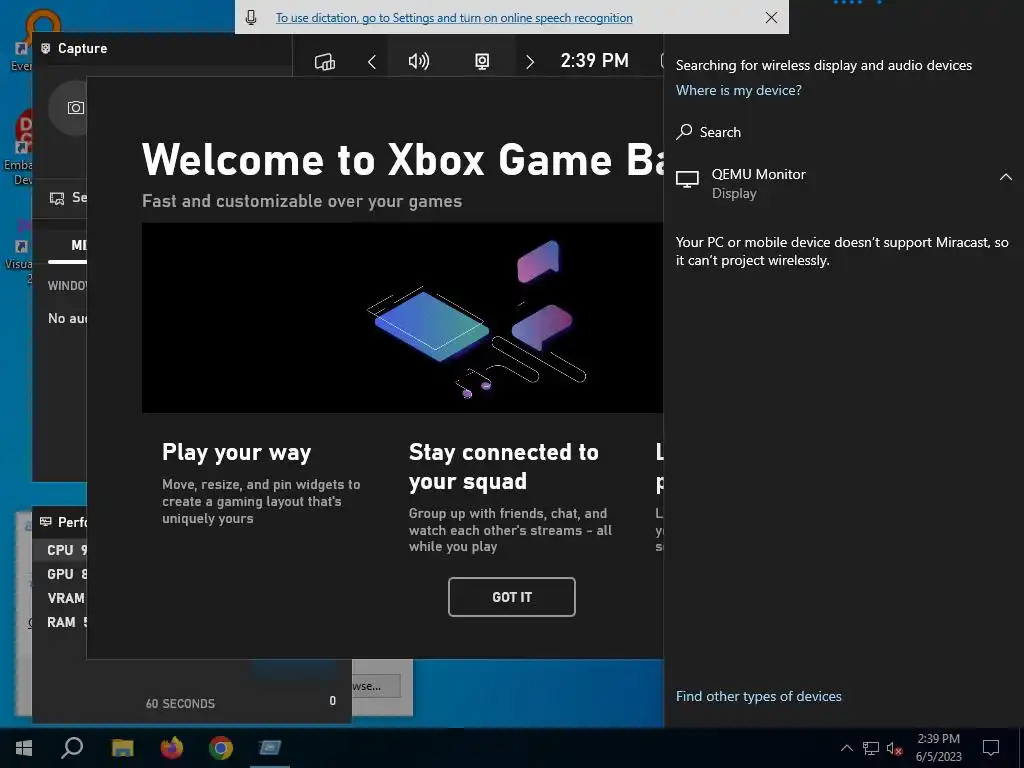1024x768 pixels.
Task: Click the Welcome illustration image
Action: [402, 317]
